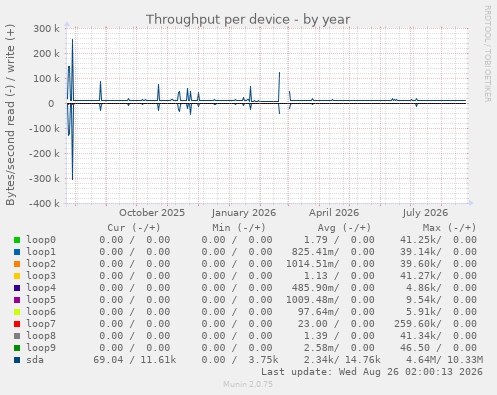Click the Last update timestamp
497x395 pixels.
click(x=372, y=372)
